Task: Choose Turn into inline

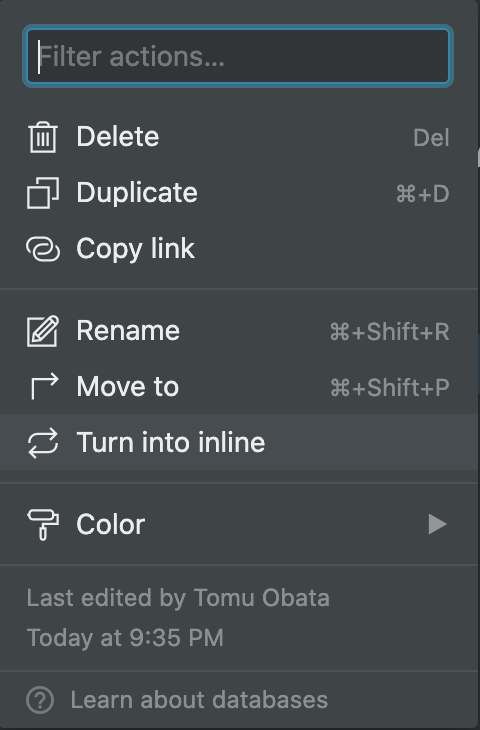Action: coord(239,442)
